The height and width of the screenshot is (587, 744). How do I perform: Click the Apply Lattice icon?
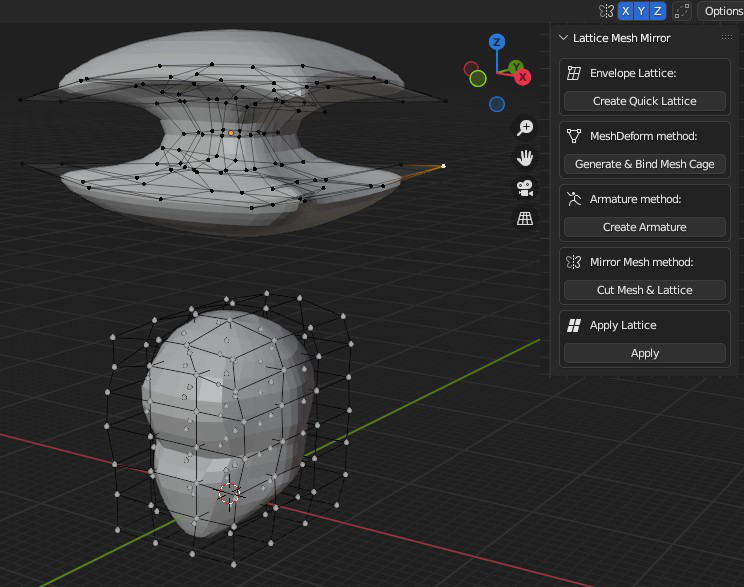tap(574, 325)
